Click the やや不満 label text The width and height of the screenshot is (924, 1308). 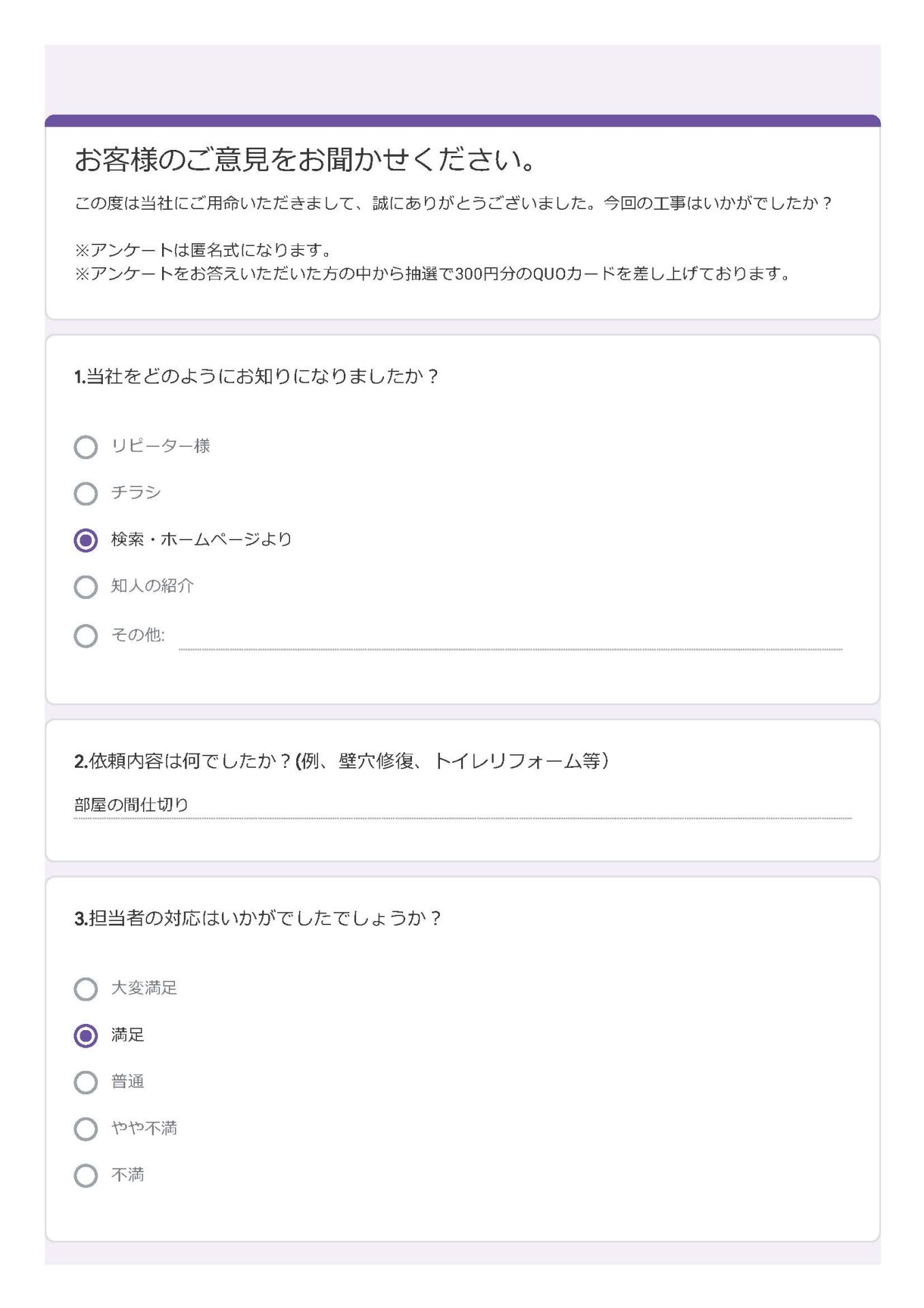pos(144,1128)
